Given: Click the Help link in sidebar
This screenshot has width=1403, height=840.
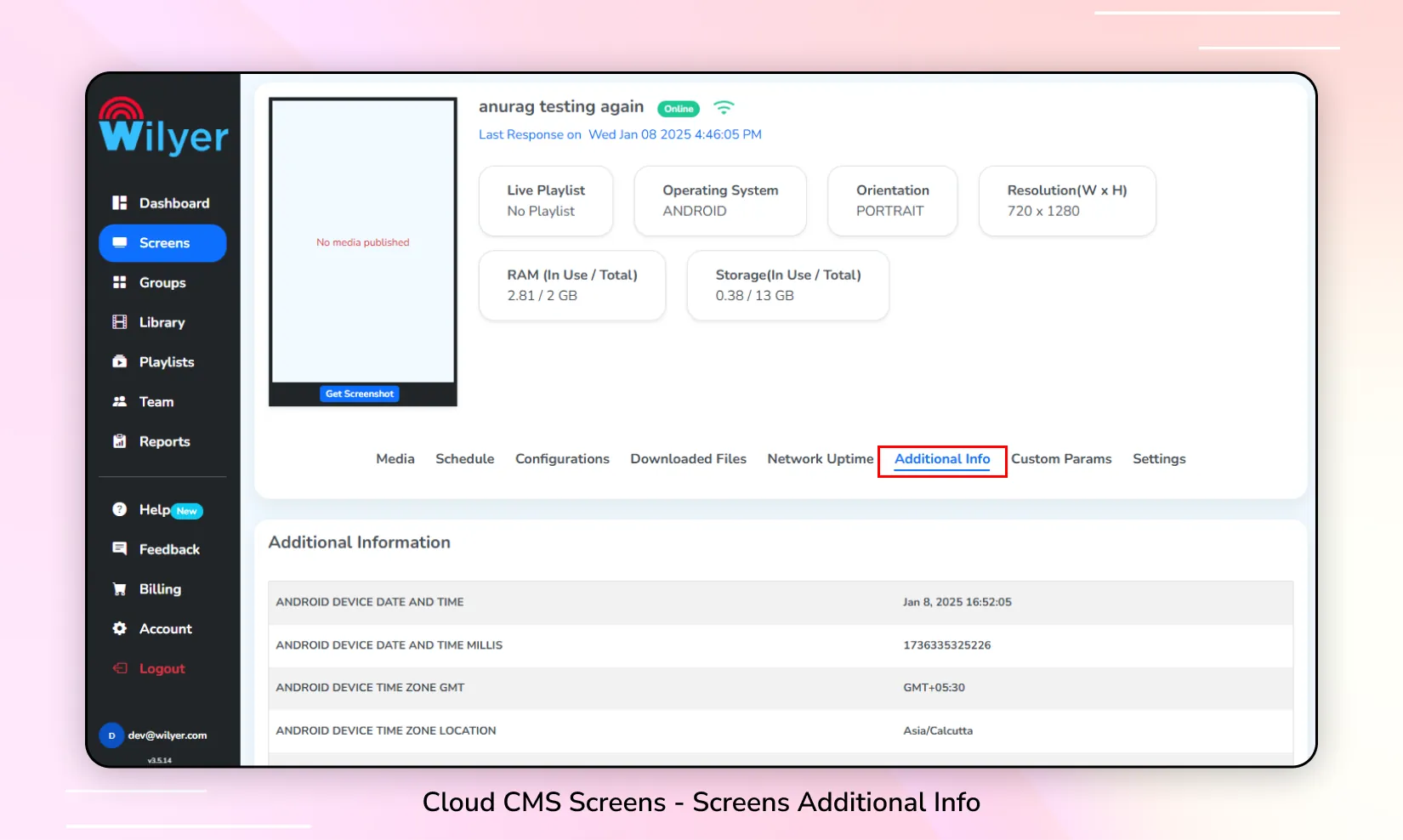Looking at the screenshot, I should click(155, 509).
